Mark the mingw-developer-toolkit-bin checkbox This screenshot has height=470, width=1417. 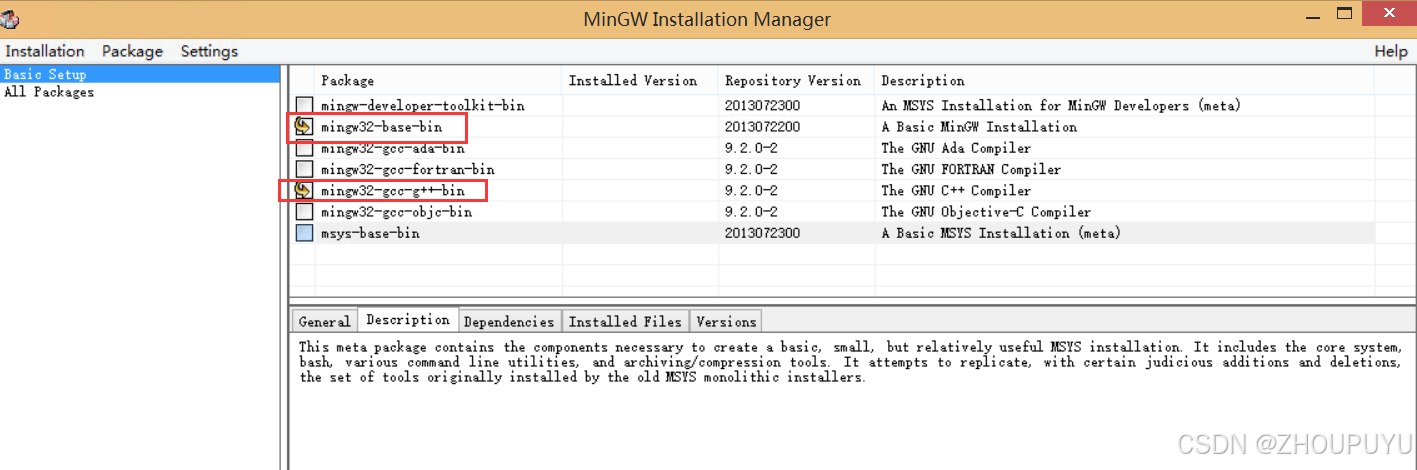pos(304,105)
